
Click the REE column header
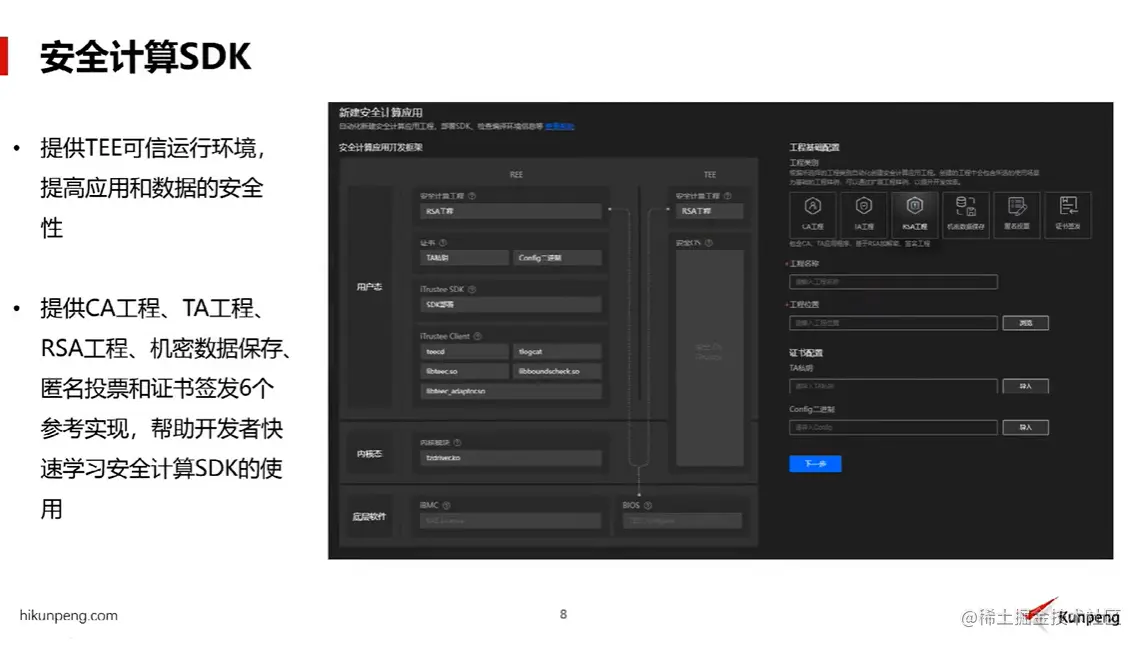pos(516,175)
